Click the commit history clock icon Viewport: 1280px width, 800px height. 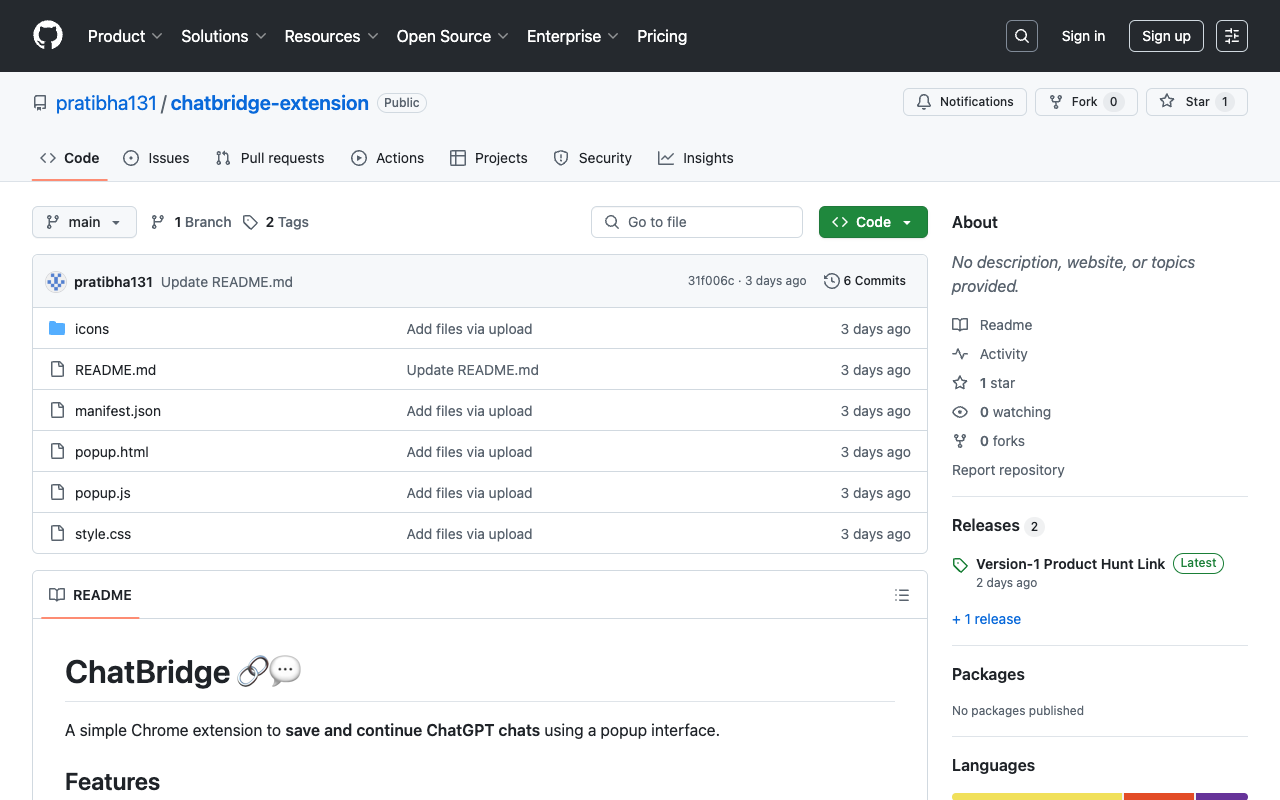[x=831, y=281]
